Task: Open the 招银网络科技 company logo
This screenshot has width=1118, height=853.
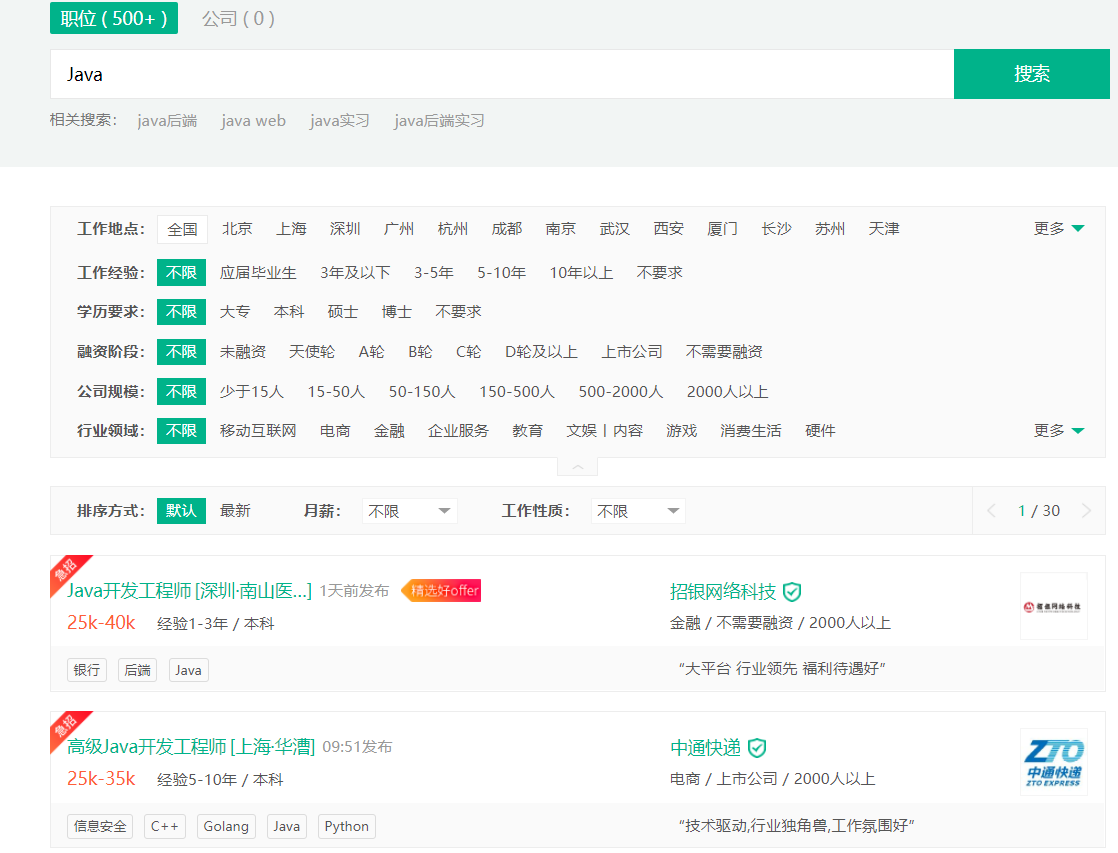Action: coord(1053,606)
